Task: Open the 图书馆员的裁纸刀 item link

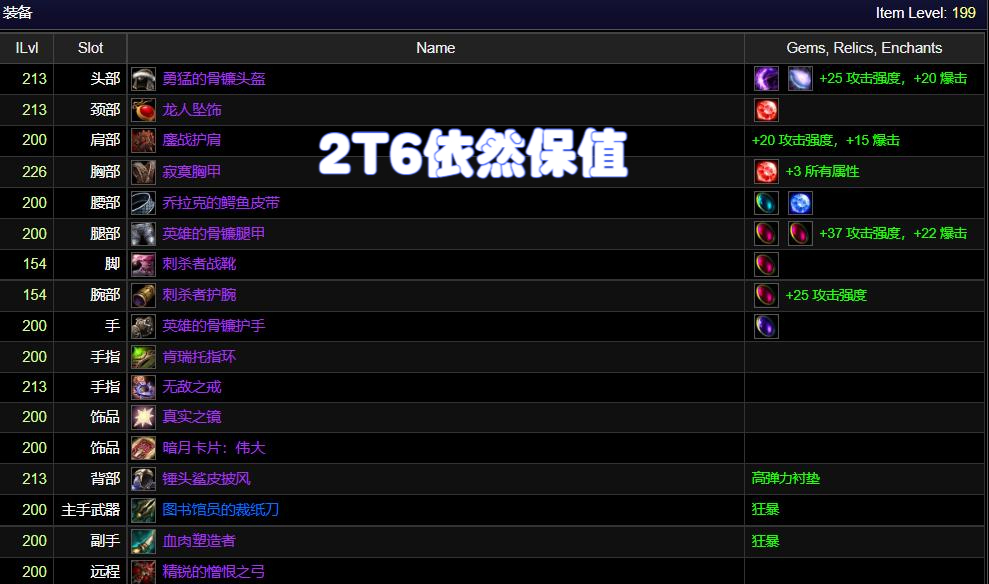Action: coord(221,510)
